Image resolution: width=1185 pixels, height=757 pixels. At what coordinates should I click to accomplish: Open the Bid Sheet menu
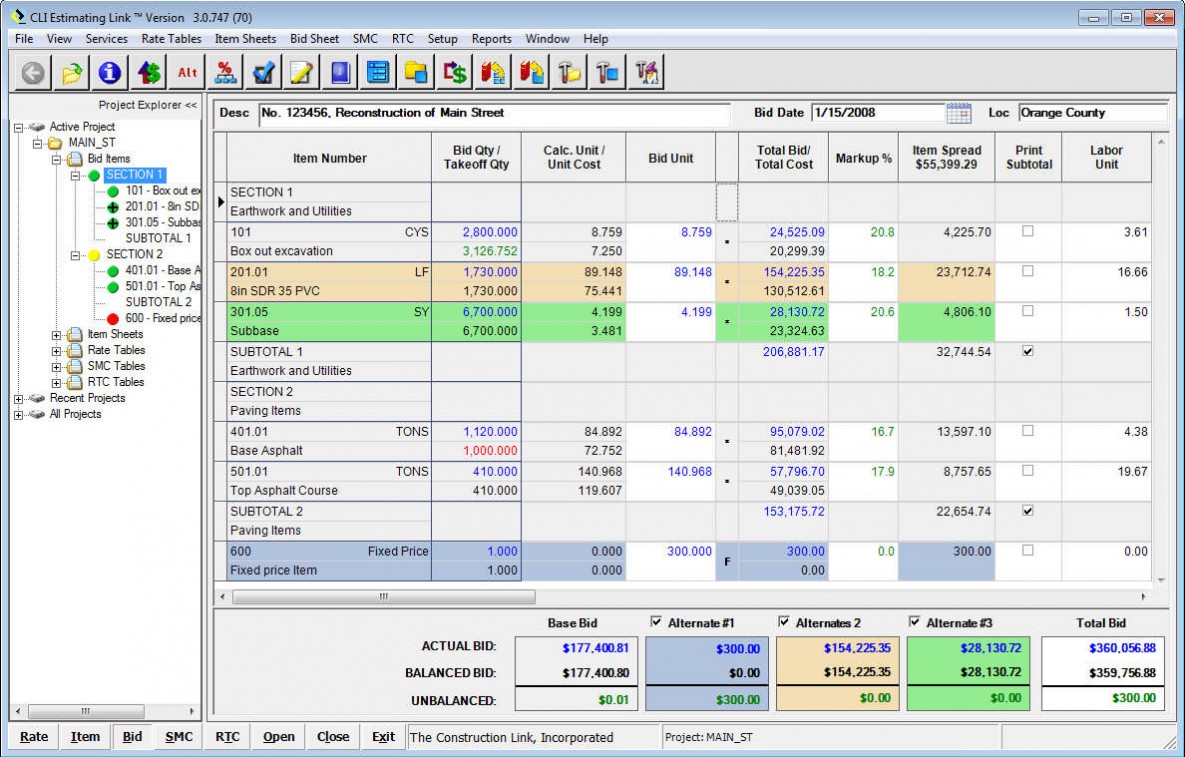tap(314, 39)
